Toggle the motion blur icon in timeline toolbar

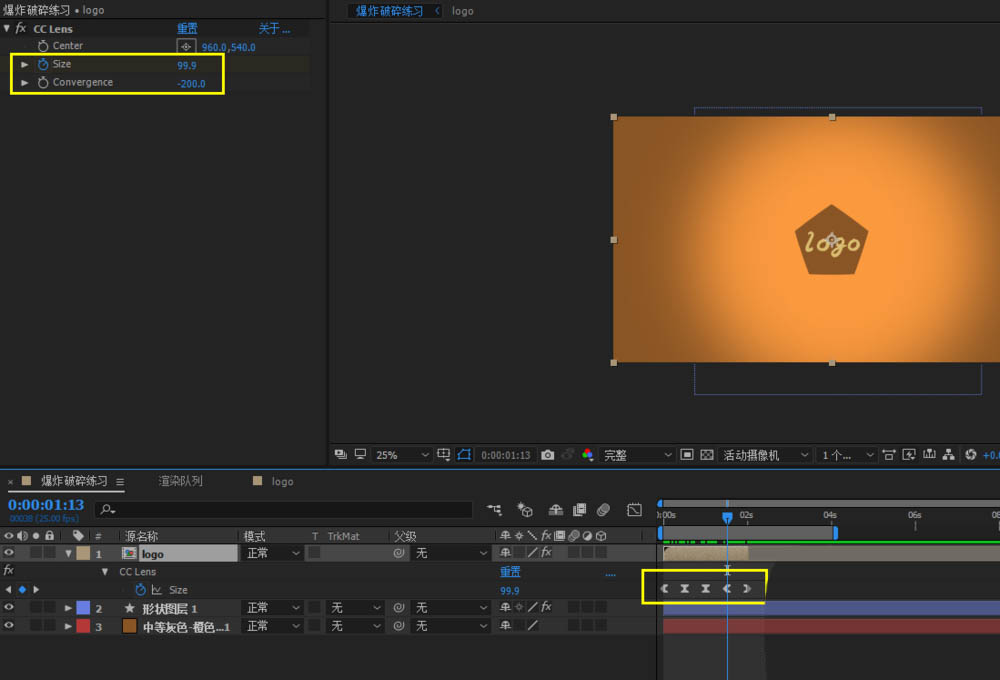coord(603,510)
